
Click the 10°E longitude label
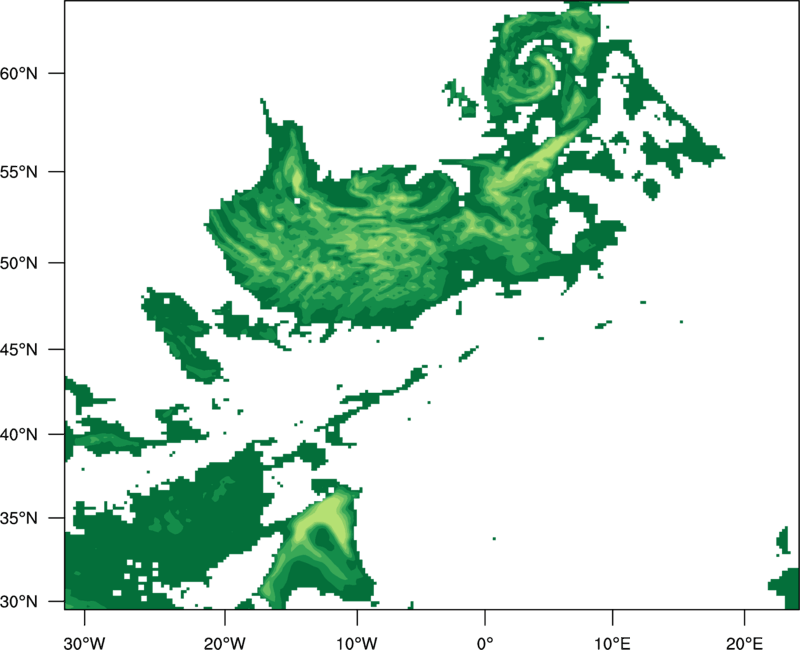(612, 643)
